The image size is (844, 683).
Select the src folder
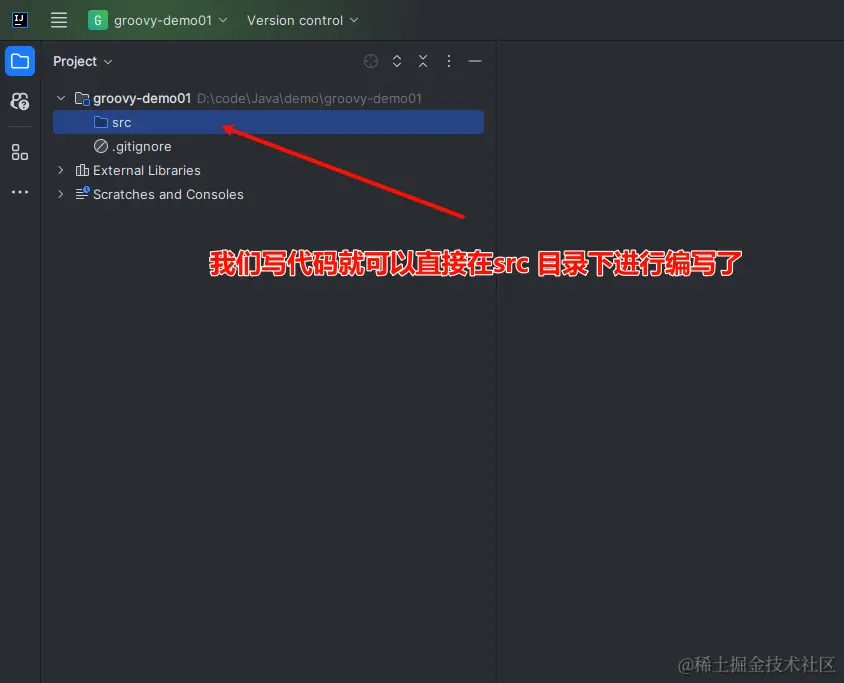[x=268, y=122]
